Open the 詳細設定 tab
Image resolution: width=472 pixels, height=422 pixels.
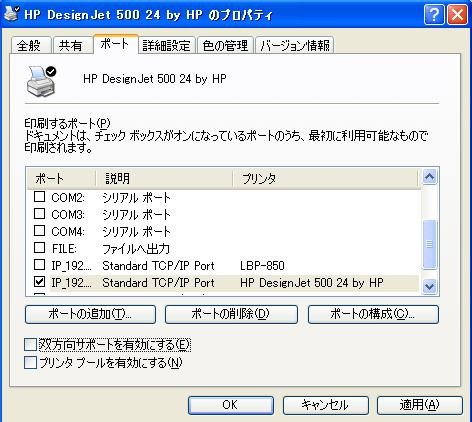click(167, 45)
